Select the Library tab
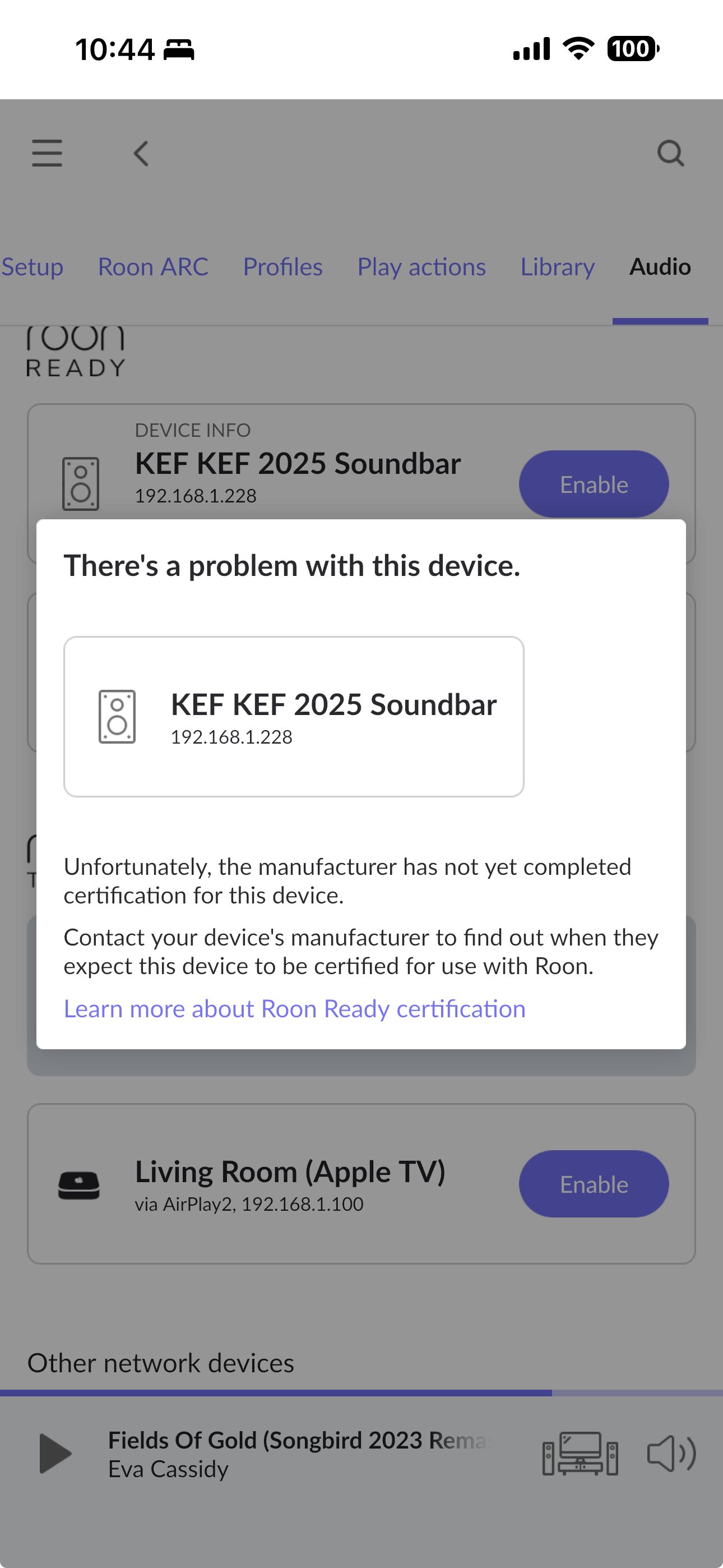The width and height of the screenshot is (723, 1568). (557, 266)
